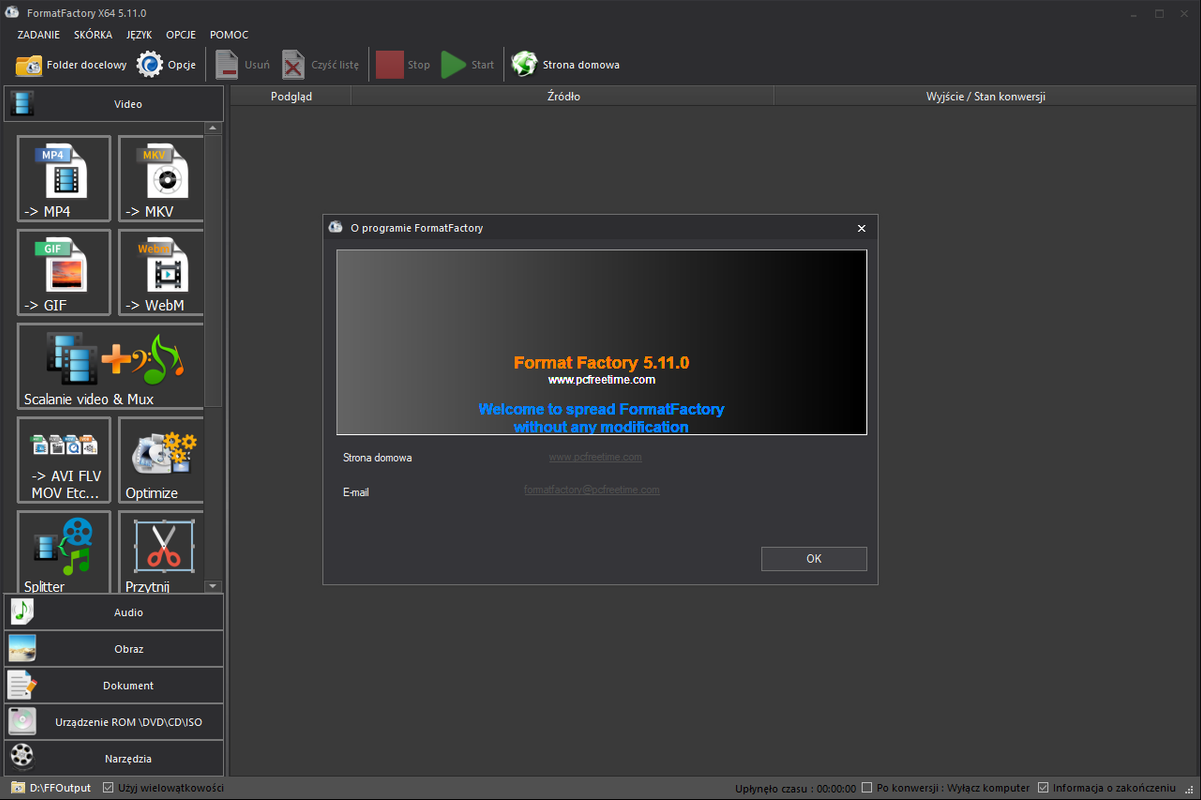Click the FormatFactory title bar app icon
Viewport: 1201px width, 800px height.
point(13,13)
